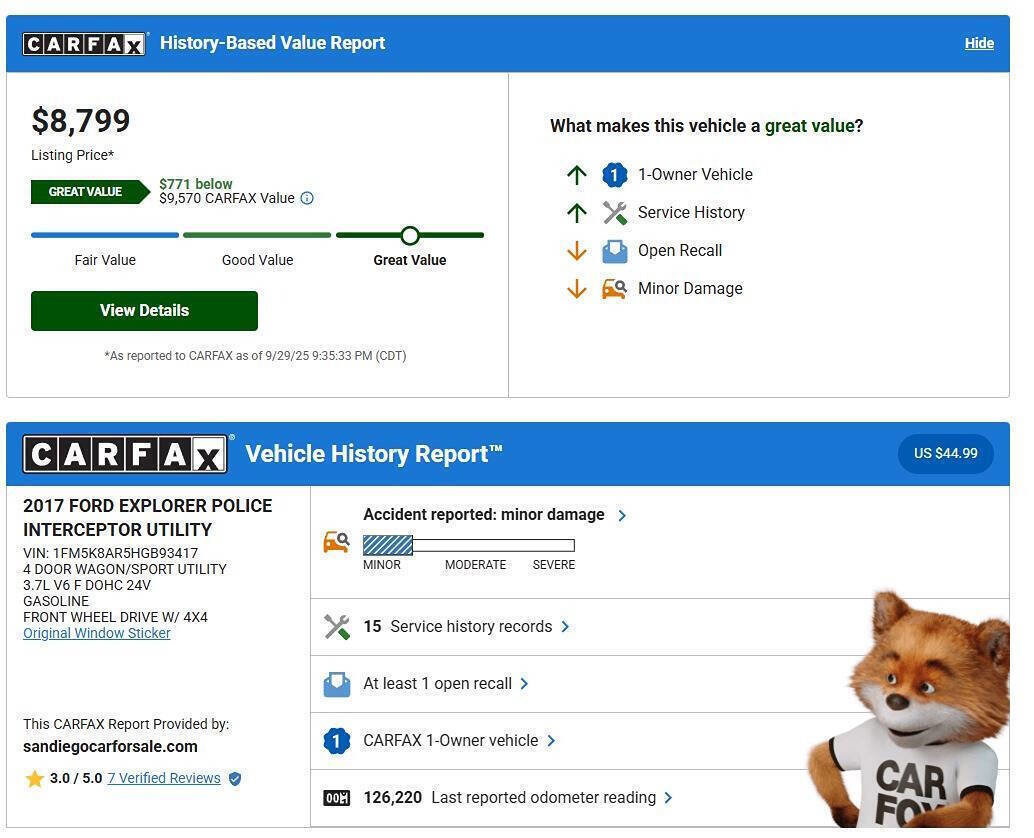This screenshot has width=1034, height=838.
Task: Hide the History-Based Value Report
Action: (x=978, y=43)
